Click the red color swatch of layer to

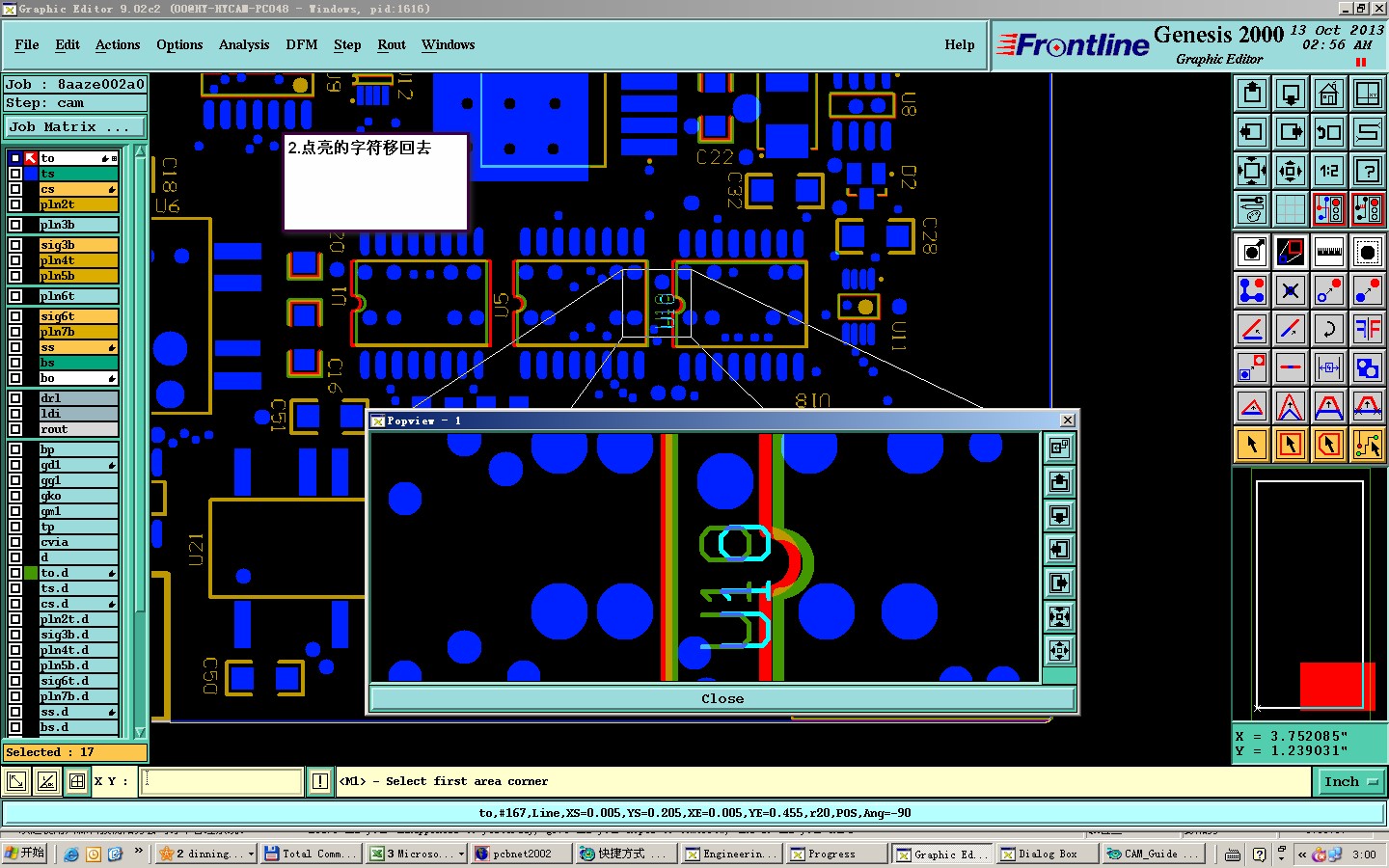point(31,158)
